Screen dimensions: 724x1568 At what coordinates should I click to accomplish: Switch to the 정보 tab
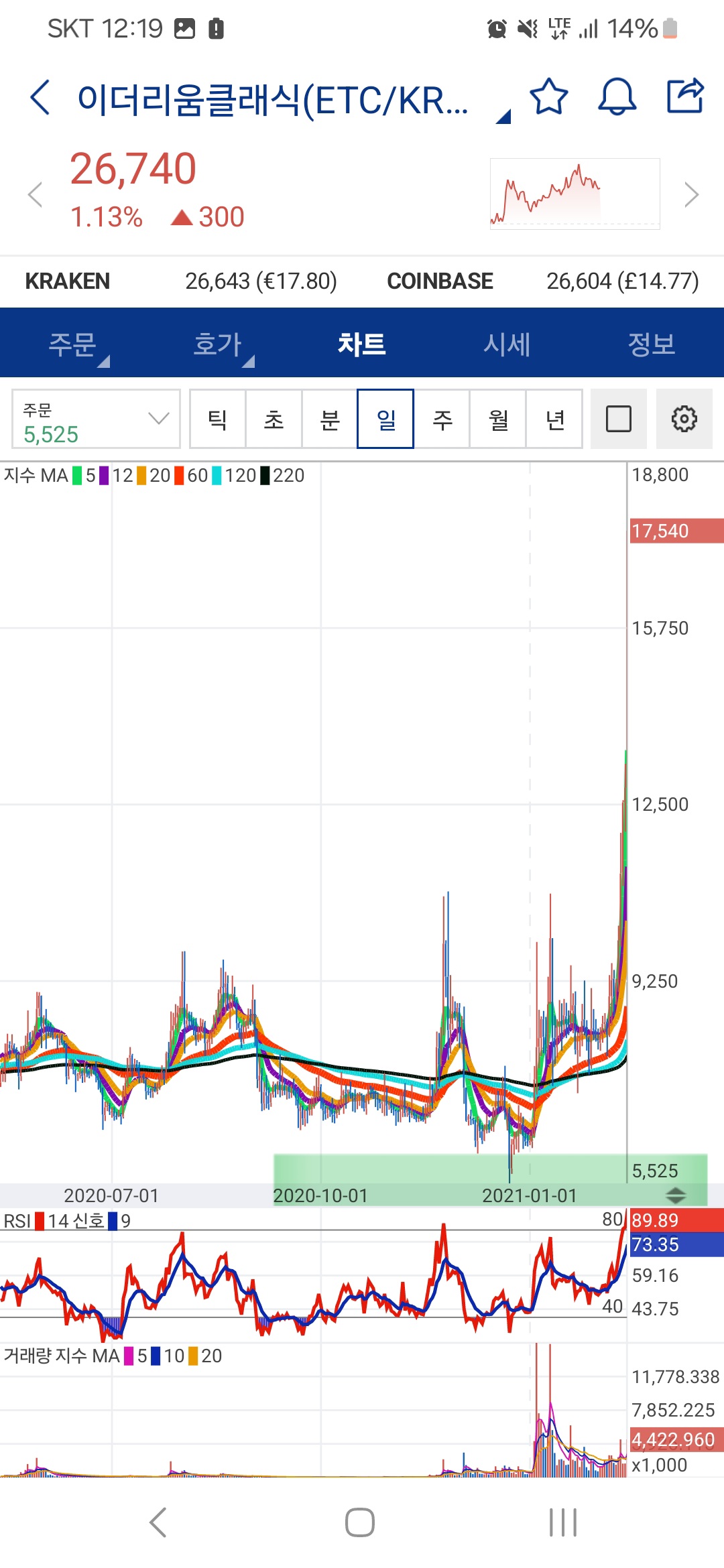tap(652, 344)
